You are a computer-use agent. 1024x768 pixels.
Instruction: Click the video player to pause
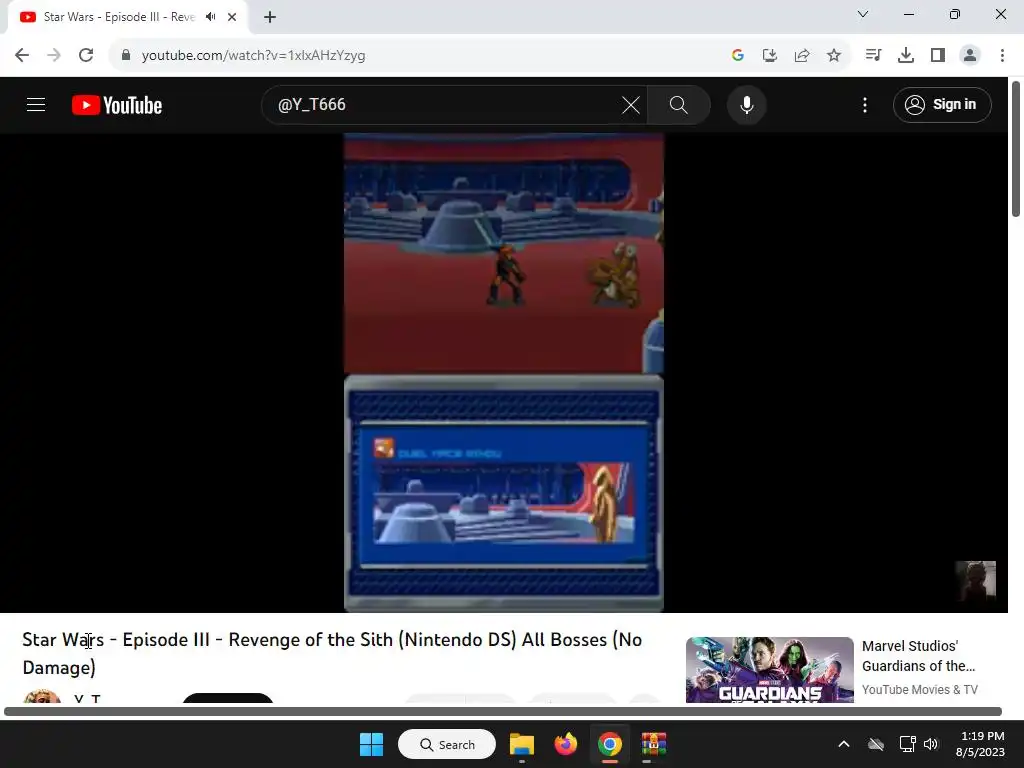(x=504, y=372)
